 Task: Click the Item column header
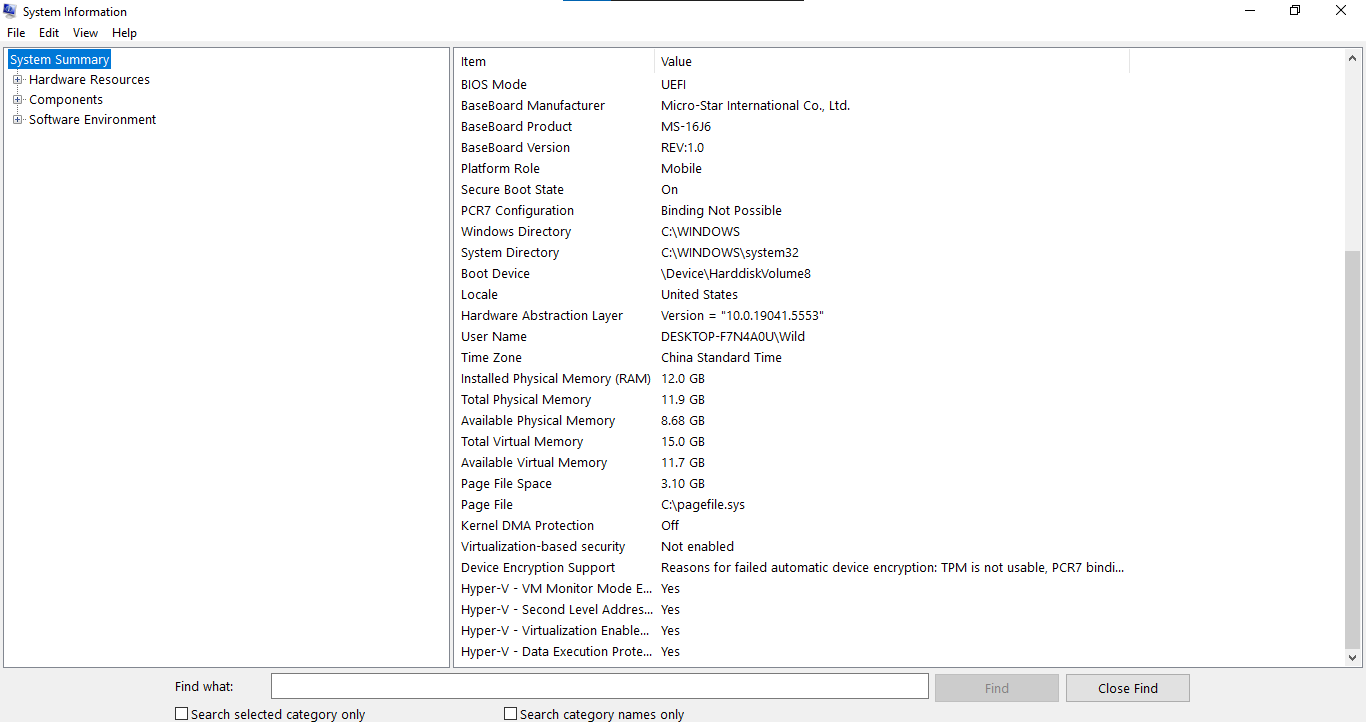tap(555, 62)
